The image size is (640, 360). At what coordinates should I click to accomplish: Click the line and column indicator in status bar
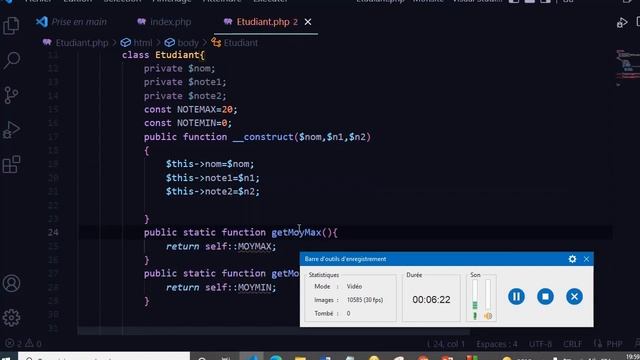coord(445,344)
